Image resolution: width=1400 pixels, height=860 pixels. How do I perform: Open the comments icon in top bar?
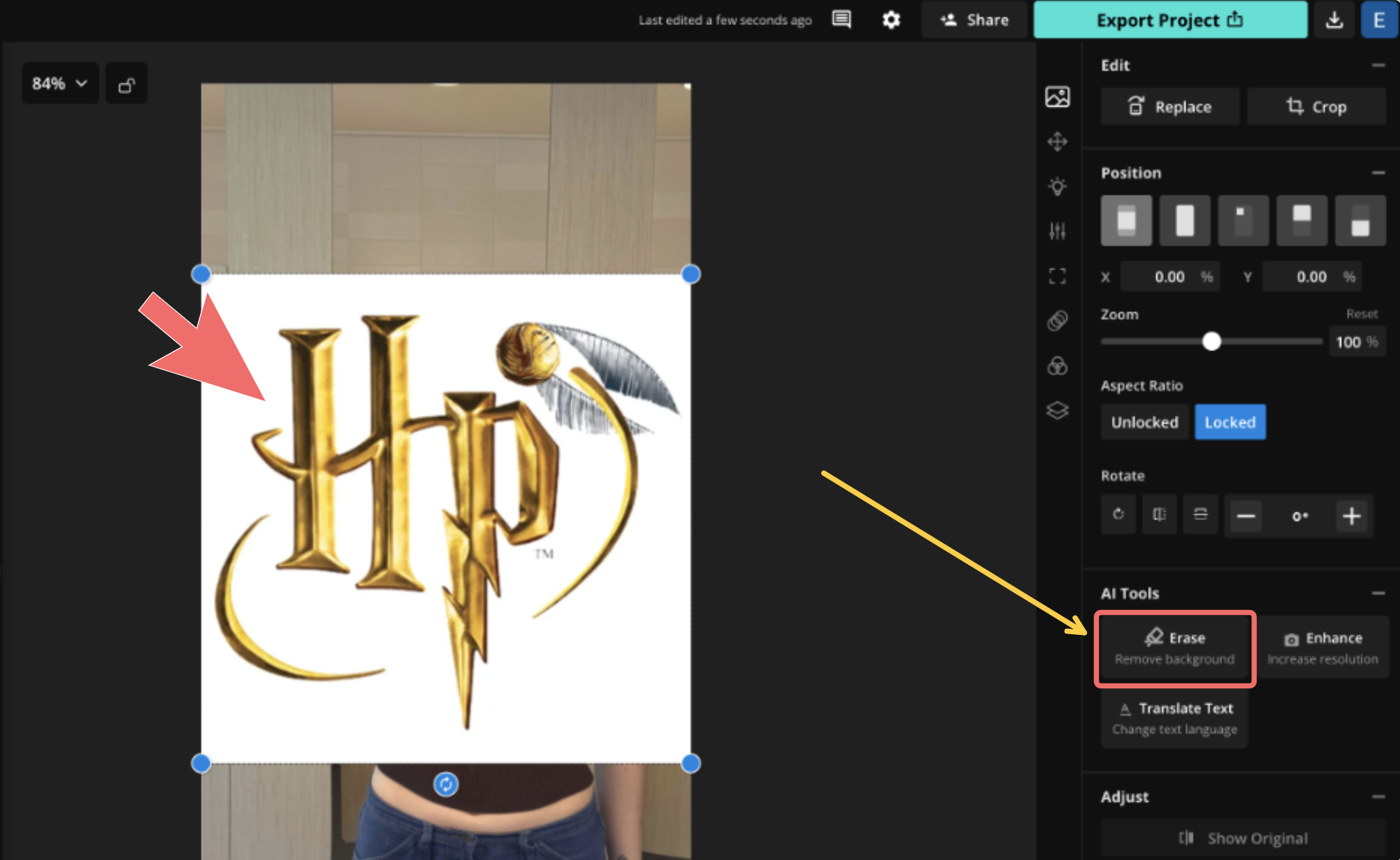tap(841, 19)
